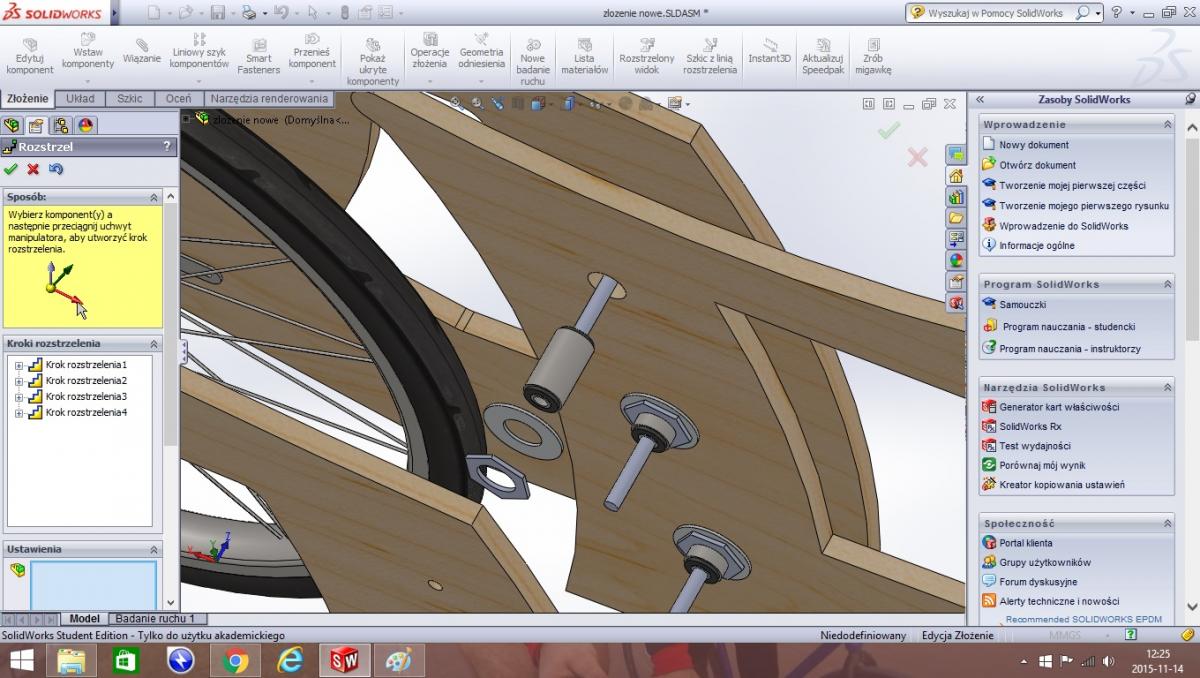Viewport: 1200px width, 678px height.
Task: Click the Print icon in quick toolbar
Action: (250, 13)
